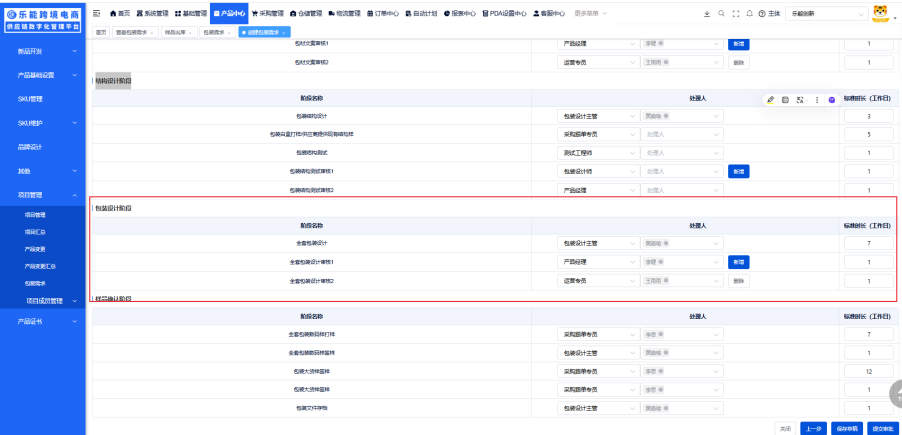Click the notification bell icon
Viewport: 902px width, 435px height.
click(x=749, y=13)
